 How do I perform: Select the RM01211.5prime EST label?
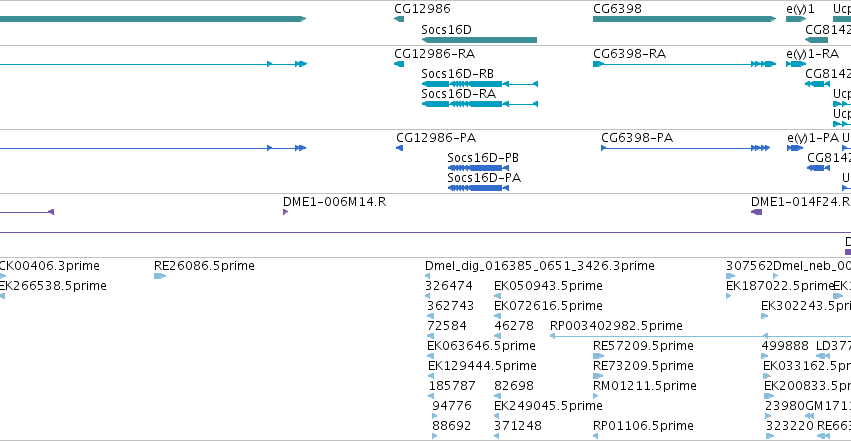645,386
